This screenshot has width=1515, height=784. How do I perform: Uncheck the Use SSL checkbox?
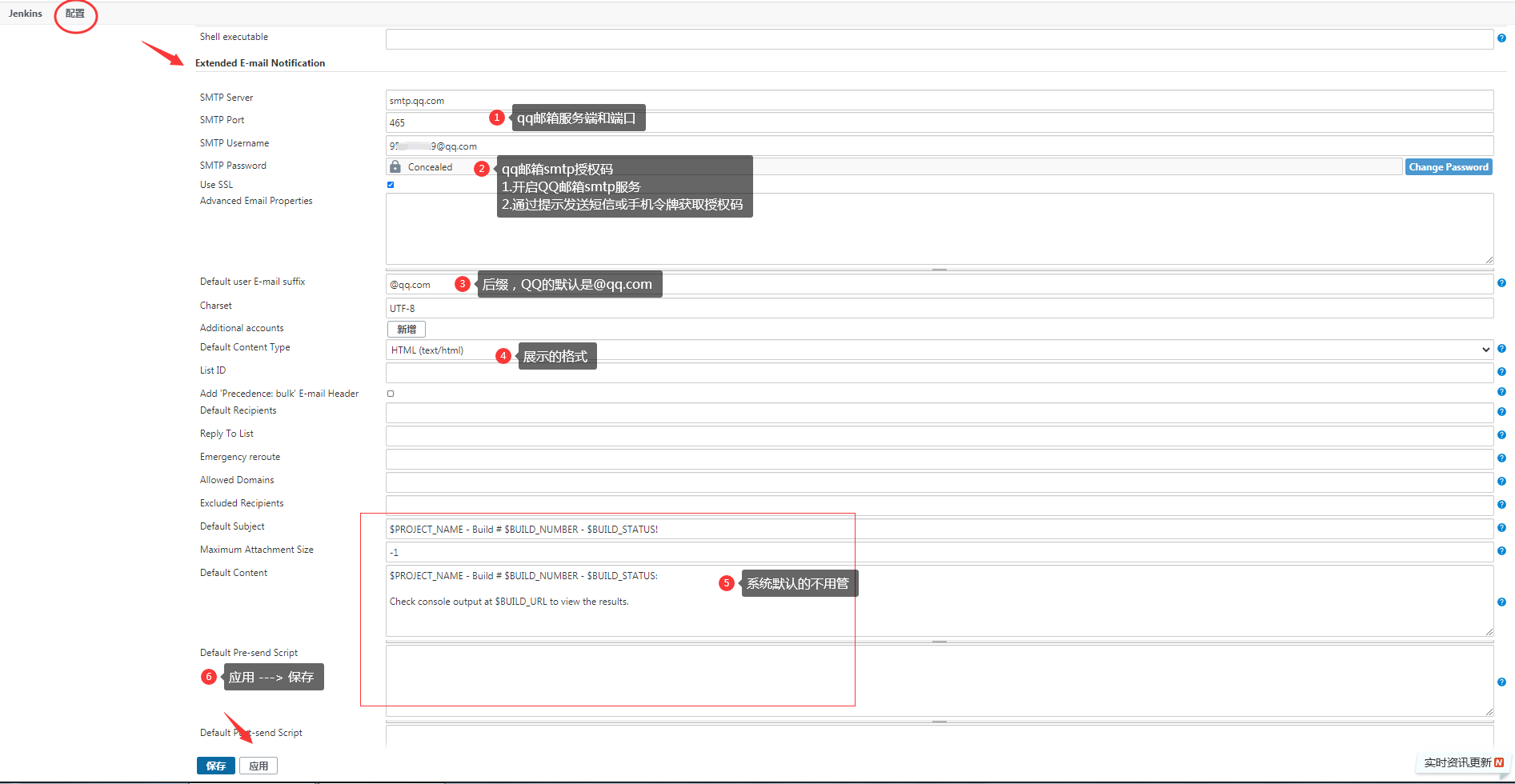pyautogui.click(x=391, y=185)
